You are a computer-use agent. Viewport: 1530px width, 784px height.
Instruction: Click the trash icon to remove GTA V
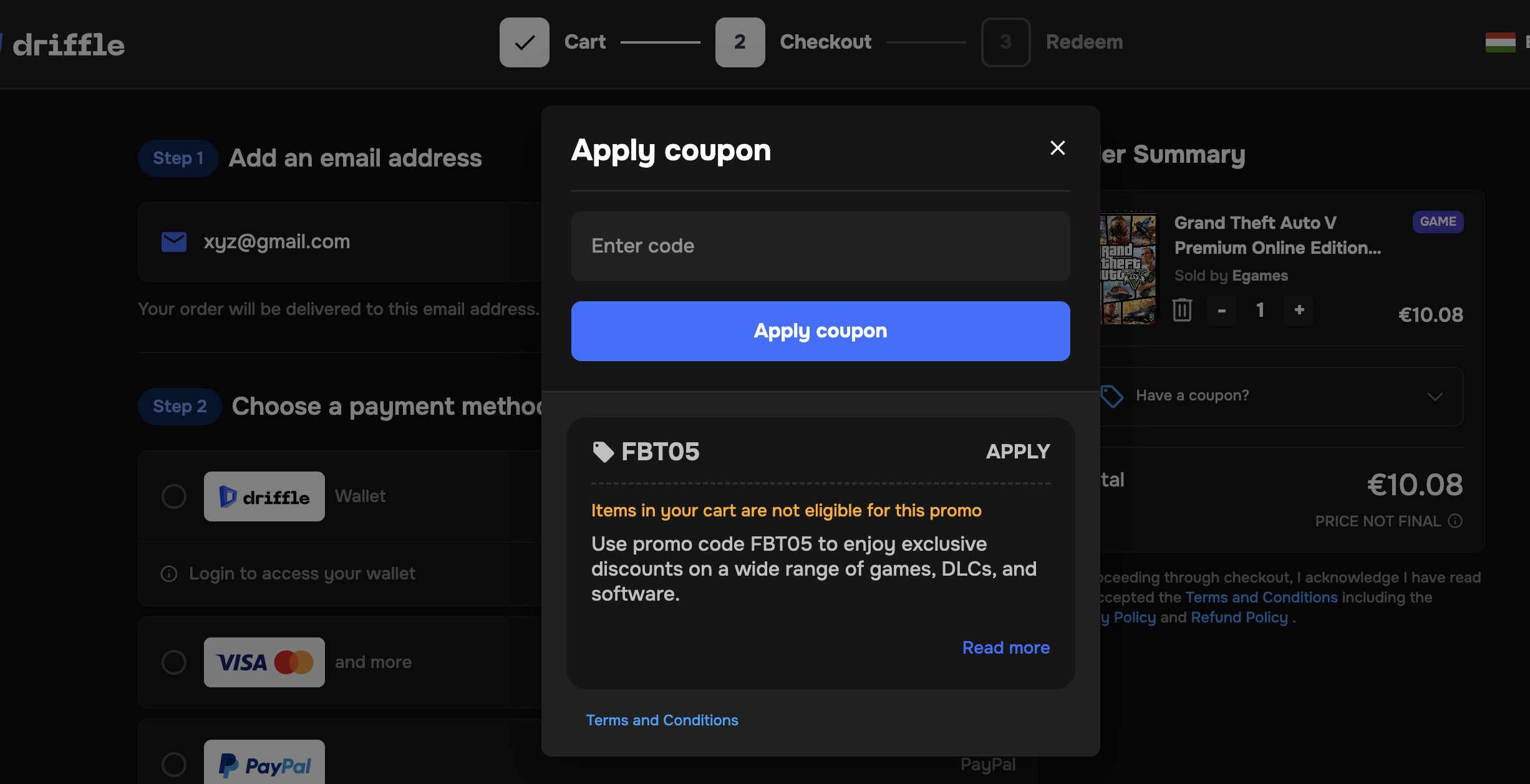[x=1182, y=310]
